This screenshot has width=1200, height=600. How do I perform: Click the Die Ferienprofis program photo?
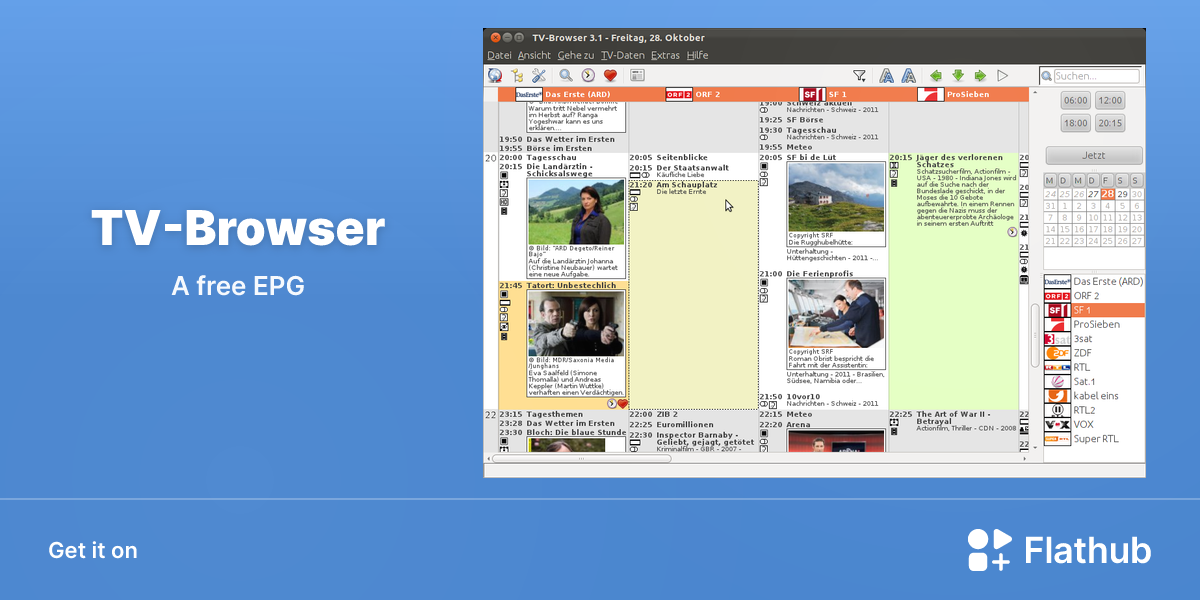[836, 313]
